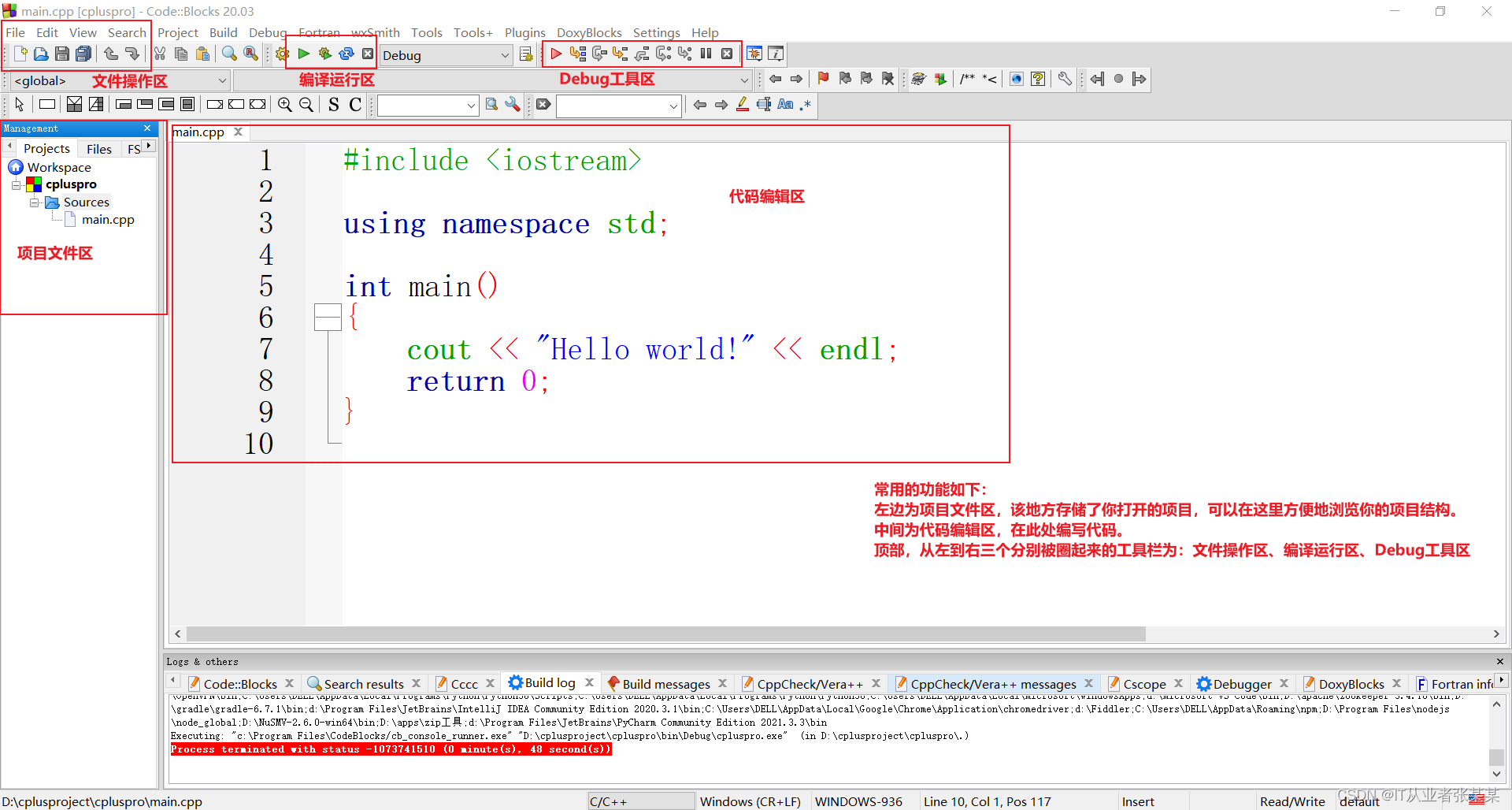Click the Save all files icon
This screenshot has width=1512, height=810.
[83, 54]
